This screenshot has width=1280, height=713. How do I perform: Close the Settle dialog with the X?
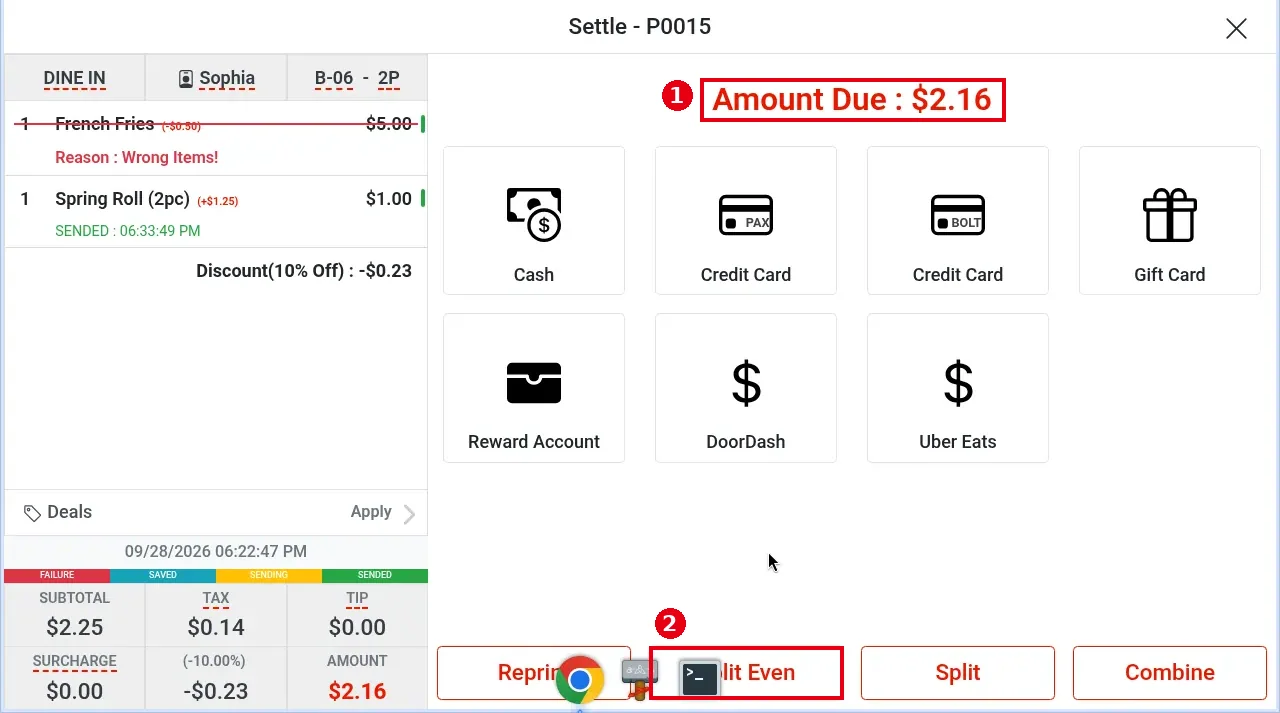point(1236,28)
